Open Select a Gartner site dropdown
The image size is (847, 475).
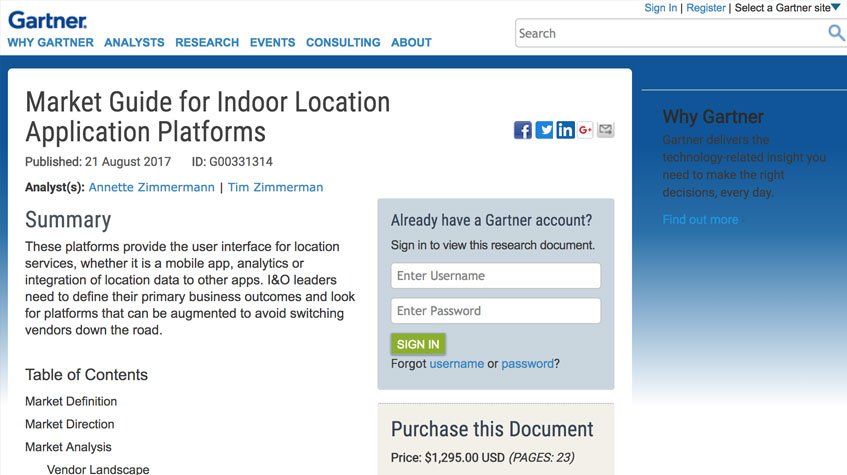pos(787,8)
